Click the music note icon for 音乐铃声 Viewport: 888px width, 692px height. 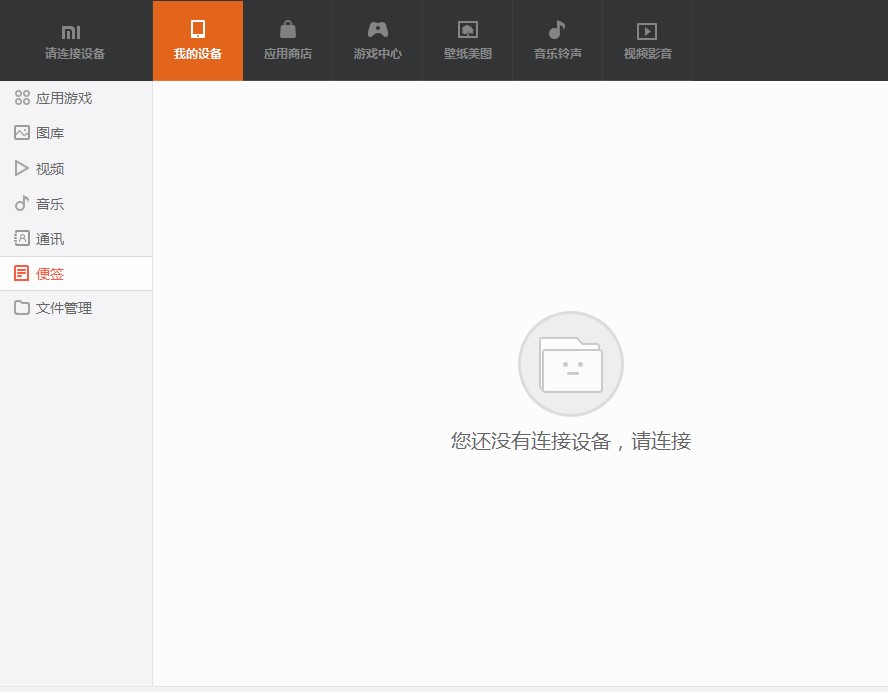pyautogui.click(x=557, y=30)
